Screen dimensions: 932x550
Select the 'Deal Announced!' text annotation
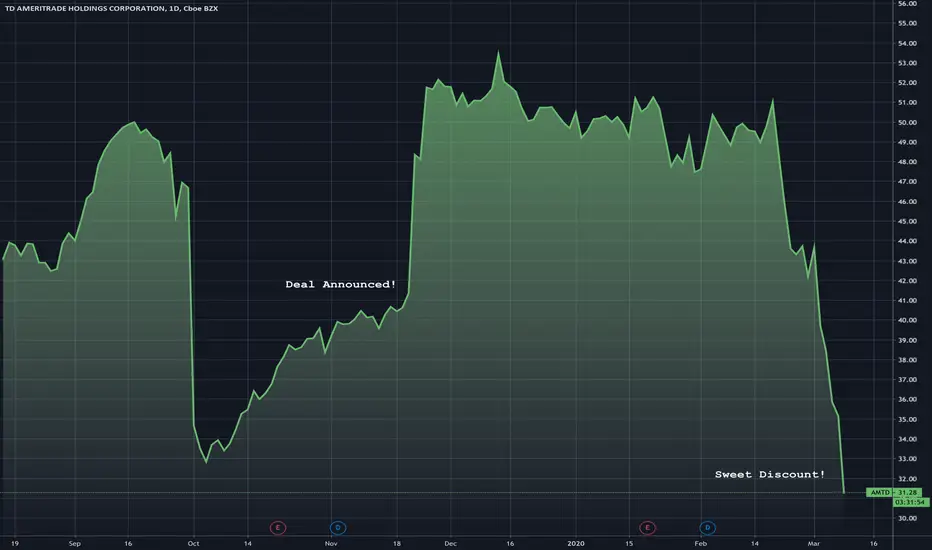(x=341, y=284)
